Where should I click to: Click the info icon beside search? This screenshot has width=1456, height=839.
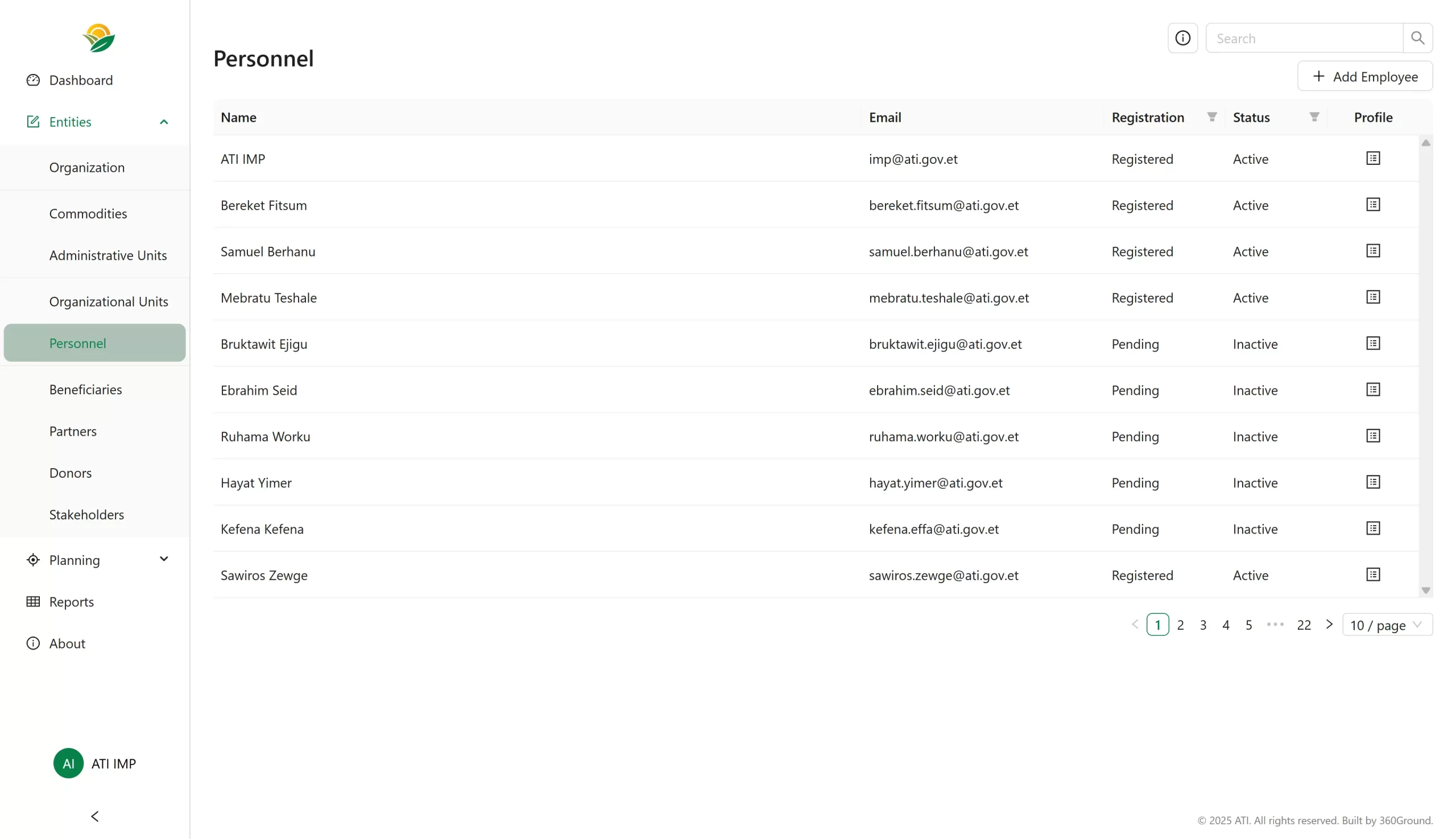tap(1182, 38)
